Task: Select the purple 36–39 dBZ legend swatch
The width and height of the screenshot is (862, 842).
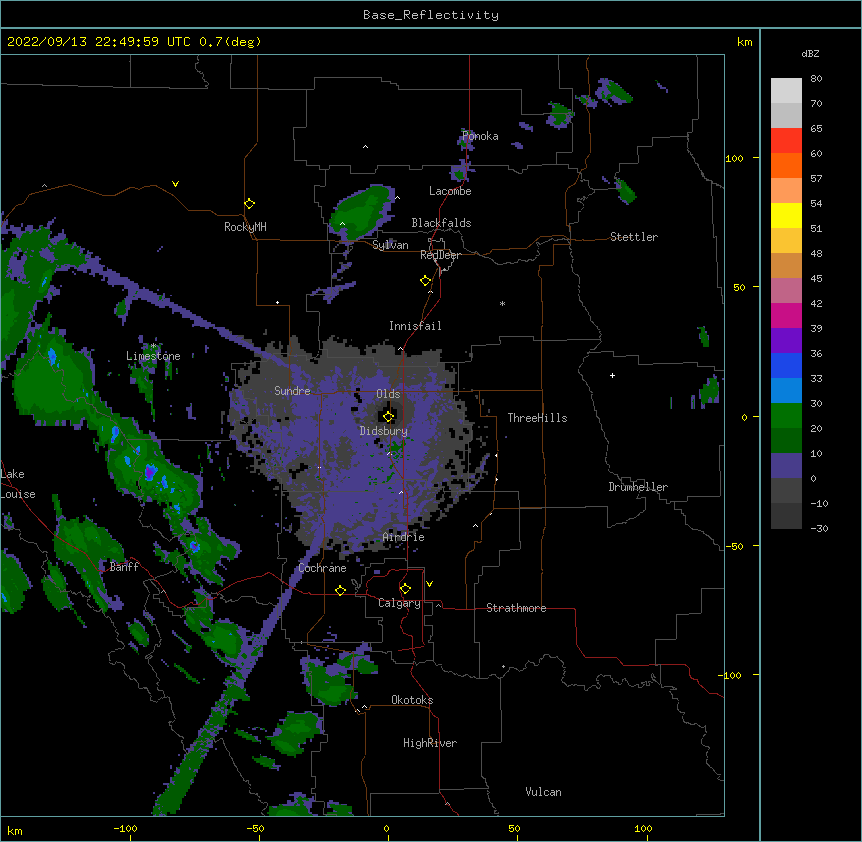Action: [786, 340]
